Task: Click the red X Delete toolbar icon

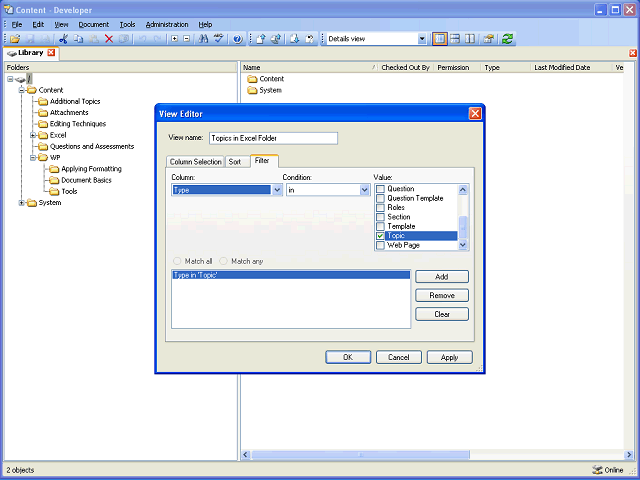Action: [x=109, y=39]
